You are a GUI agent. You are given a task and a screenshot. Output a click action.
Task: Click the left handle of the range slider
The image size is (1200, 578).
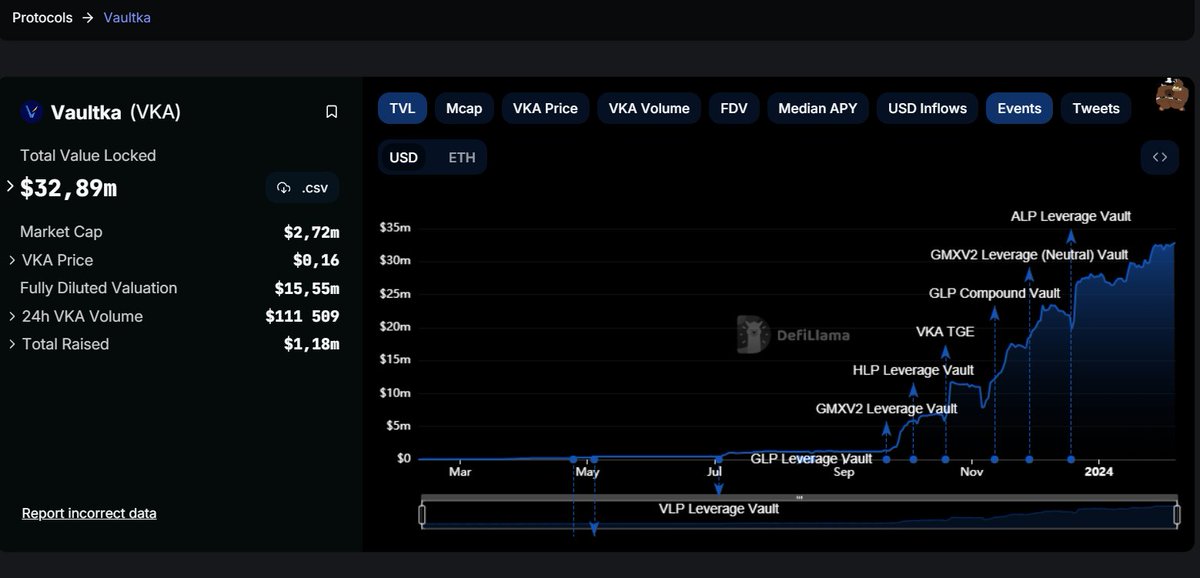click(422, 515)
